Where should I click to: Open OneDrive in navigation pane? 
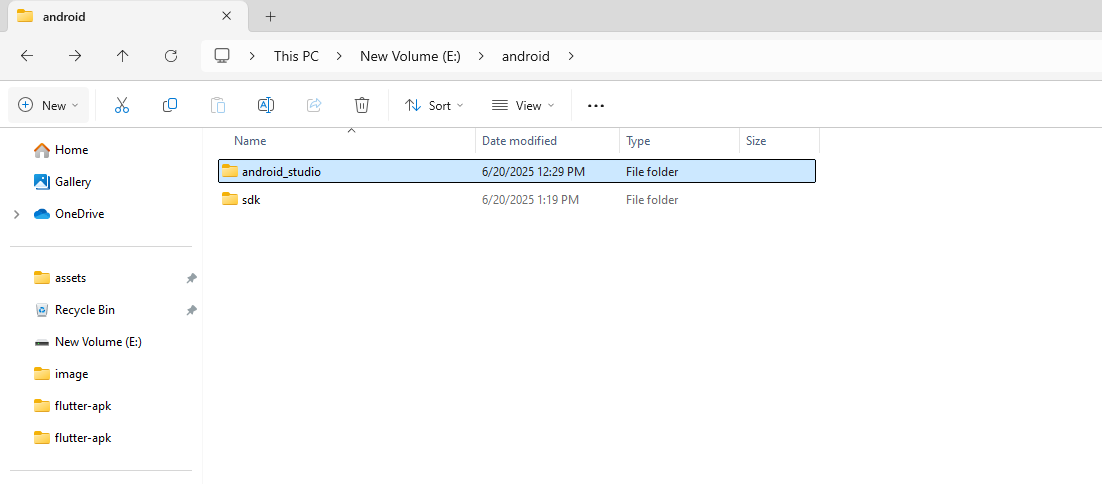(69, 214)
